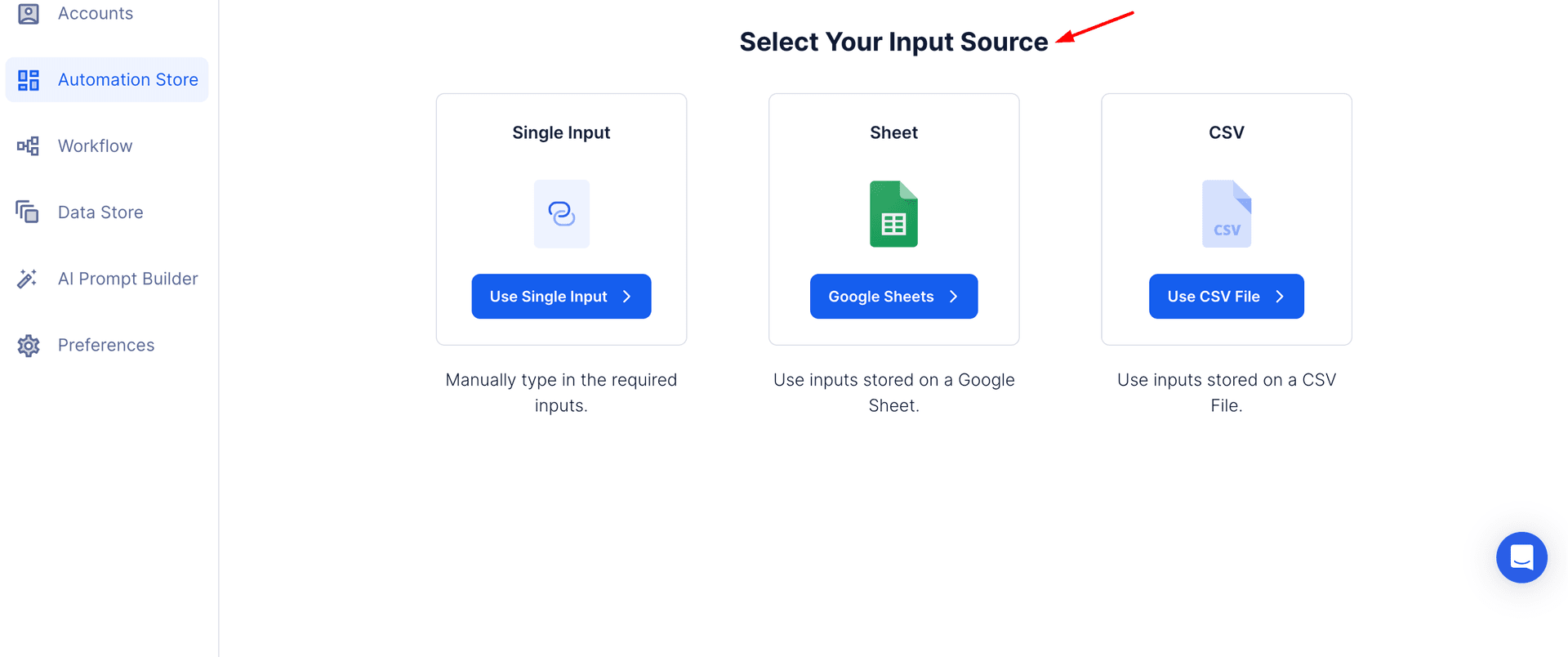Click the Select Your Input Source heading
The width and height of the screenshot is (1568, 657).
point(893,42)
